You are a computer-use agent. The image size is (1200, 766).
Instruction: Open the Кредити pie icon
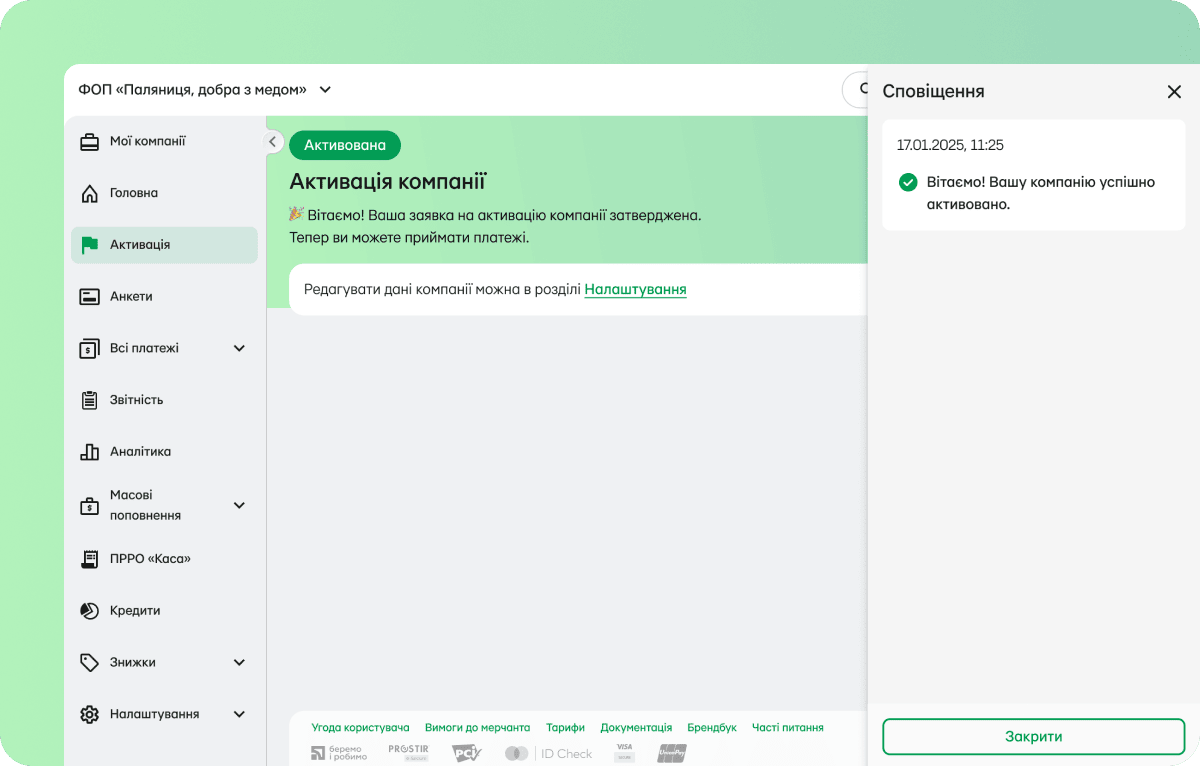[89, 611]
